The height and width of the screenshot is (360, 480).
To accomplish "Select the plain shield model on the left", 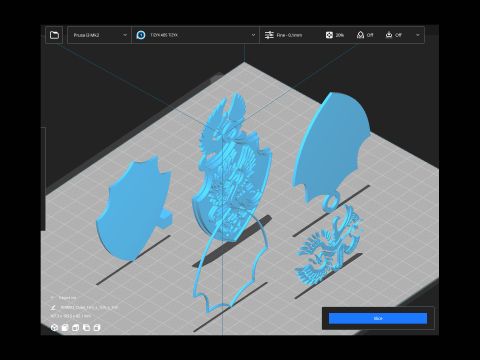I will (x=132, y=210).
